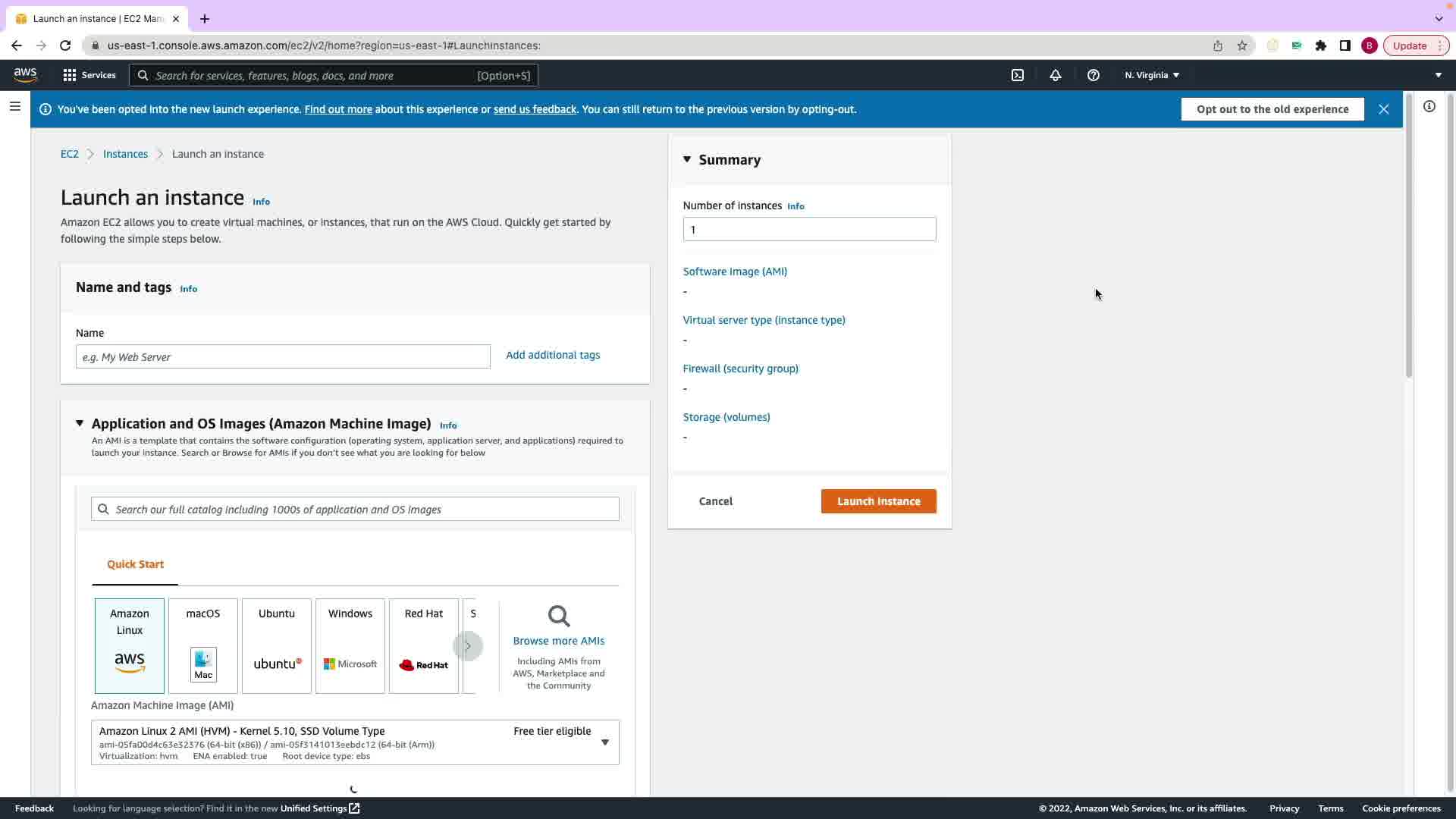Open the AWS CloudShell icon
This screenshot has height=819, width=1456.
pos(1018,75)
